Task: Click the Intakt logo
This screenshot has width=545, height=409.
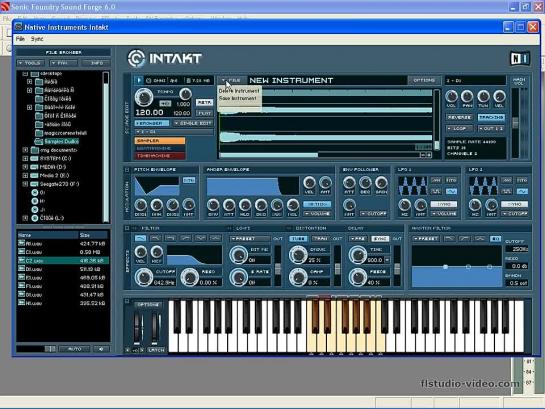Action: coord(165,58)
